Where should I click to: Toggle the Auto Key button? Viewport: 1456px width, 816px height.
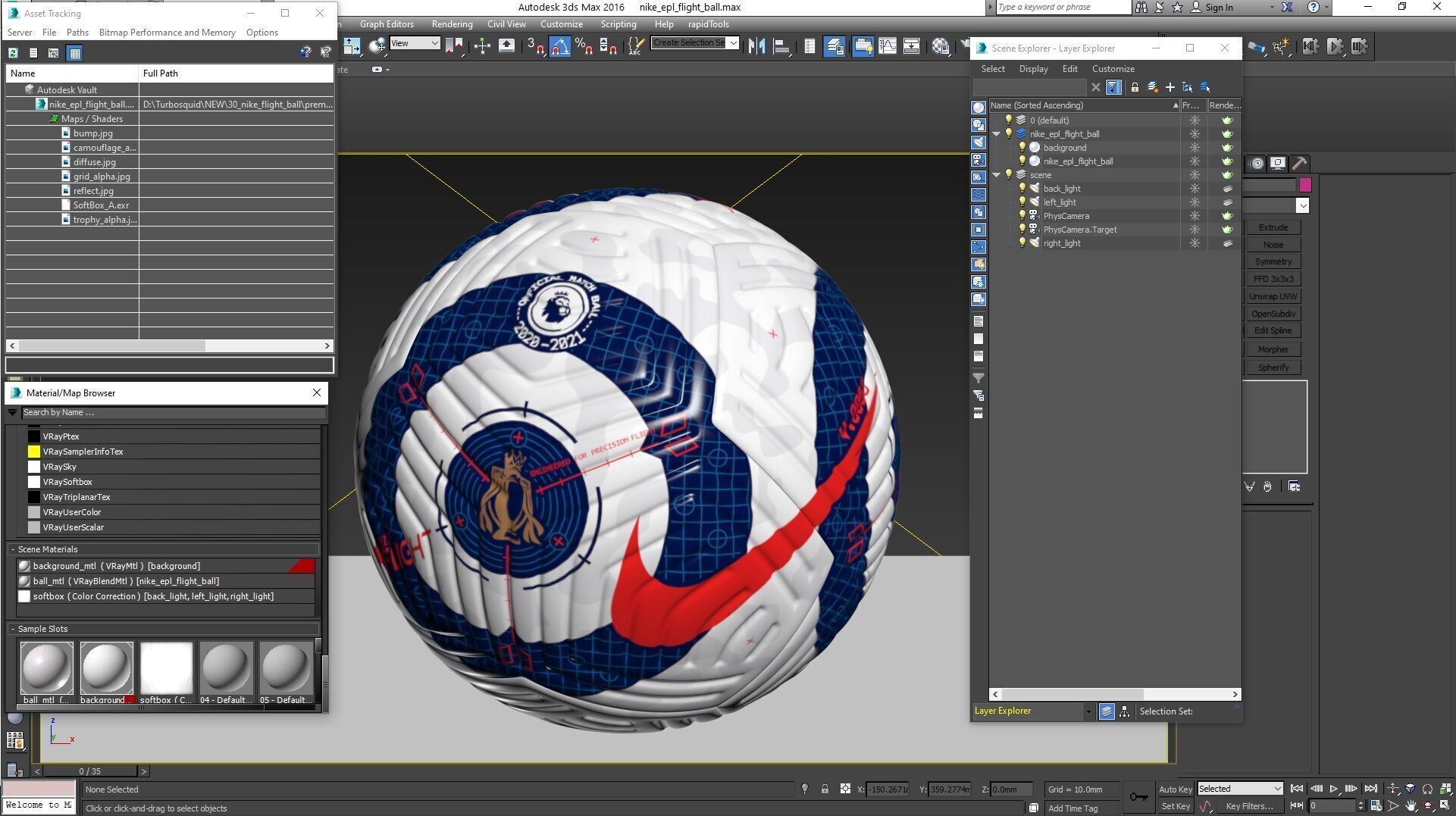pyautogui.click(x=1175, y=789)
